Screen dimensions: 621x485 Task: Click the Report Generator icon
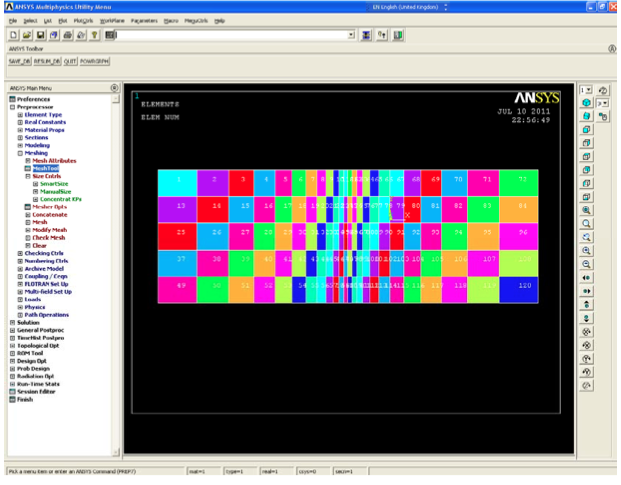pyautogui.click(x=81, y=35)
